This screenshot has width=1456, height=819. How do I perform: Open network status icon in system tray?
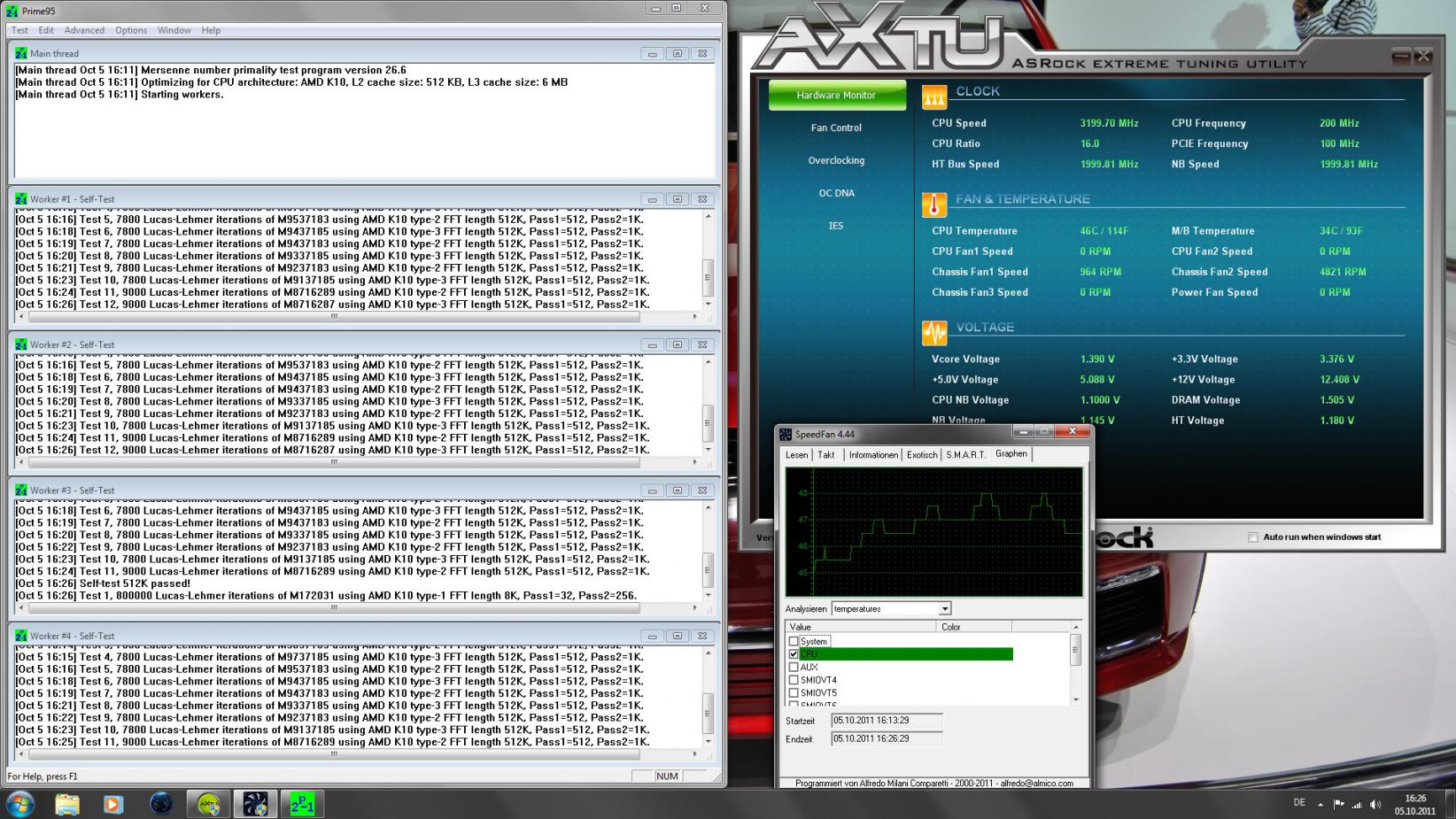pos(1357,804)
